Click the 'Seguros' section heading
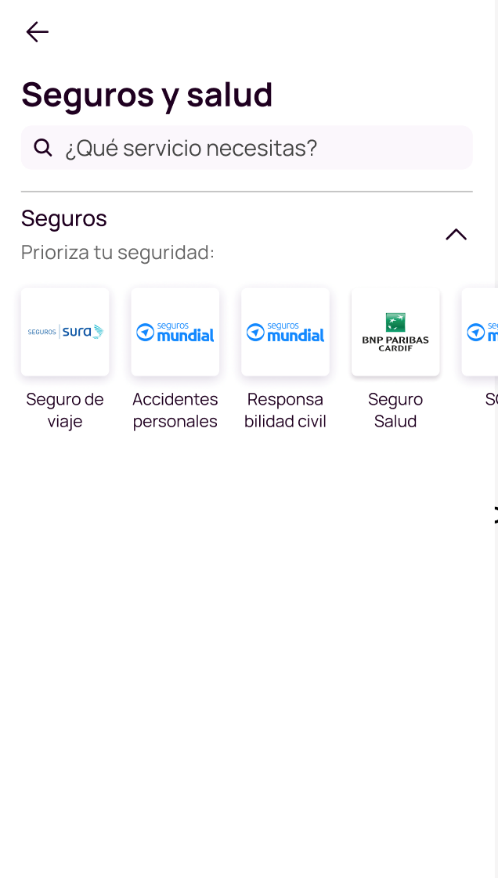 (64, 218)
